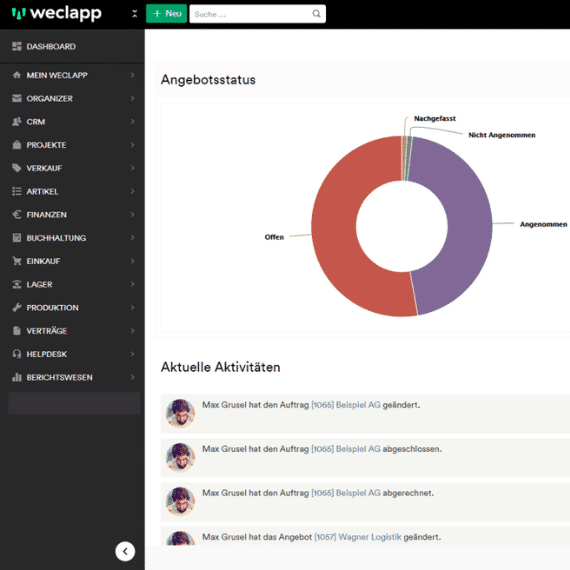Click Max Grusel avatar in abgerechnet row
Screen dimensions: 570x570
click(x=180, y=502)
